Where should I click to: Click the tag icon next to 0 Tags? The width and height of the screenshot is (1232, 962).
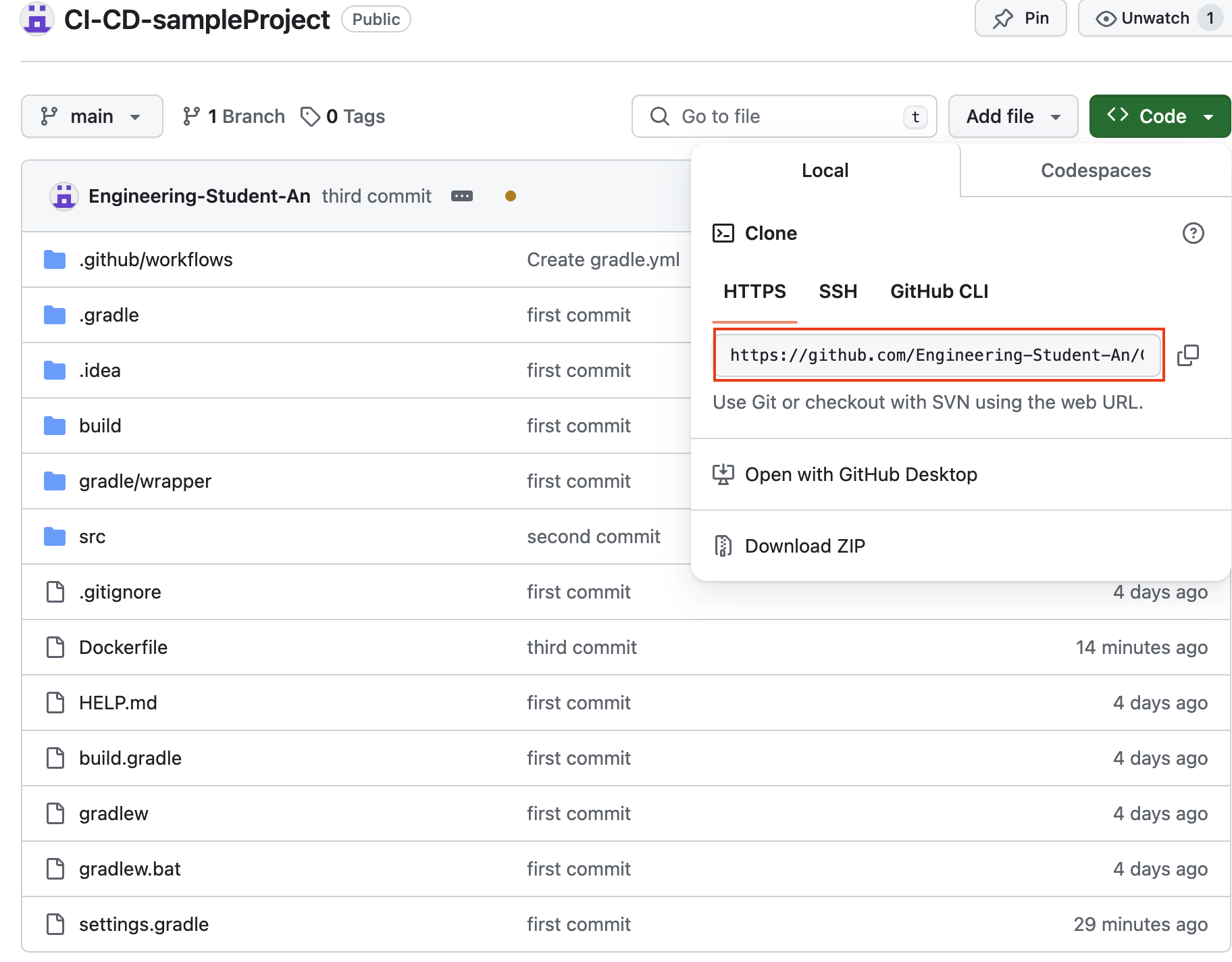[310, 116]
